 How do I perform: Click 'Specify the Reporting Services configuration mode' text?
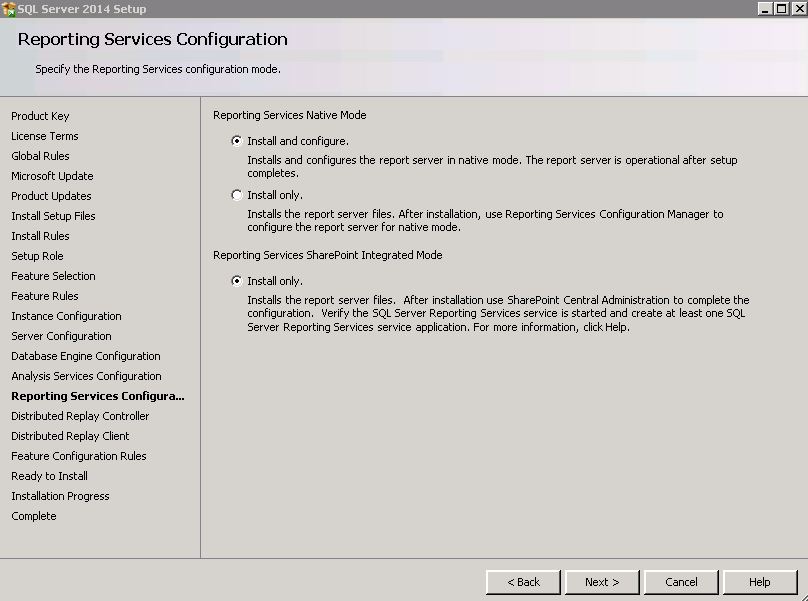tap(158, 69)
